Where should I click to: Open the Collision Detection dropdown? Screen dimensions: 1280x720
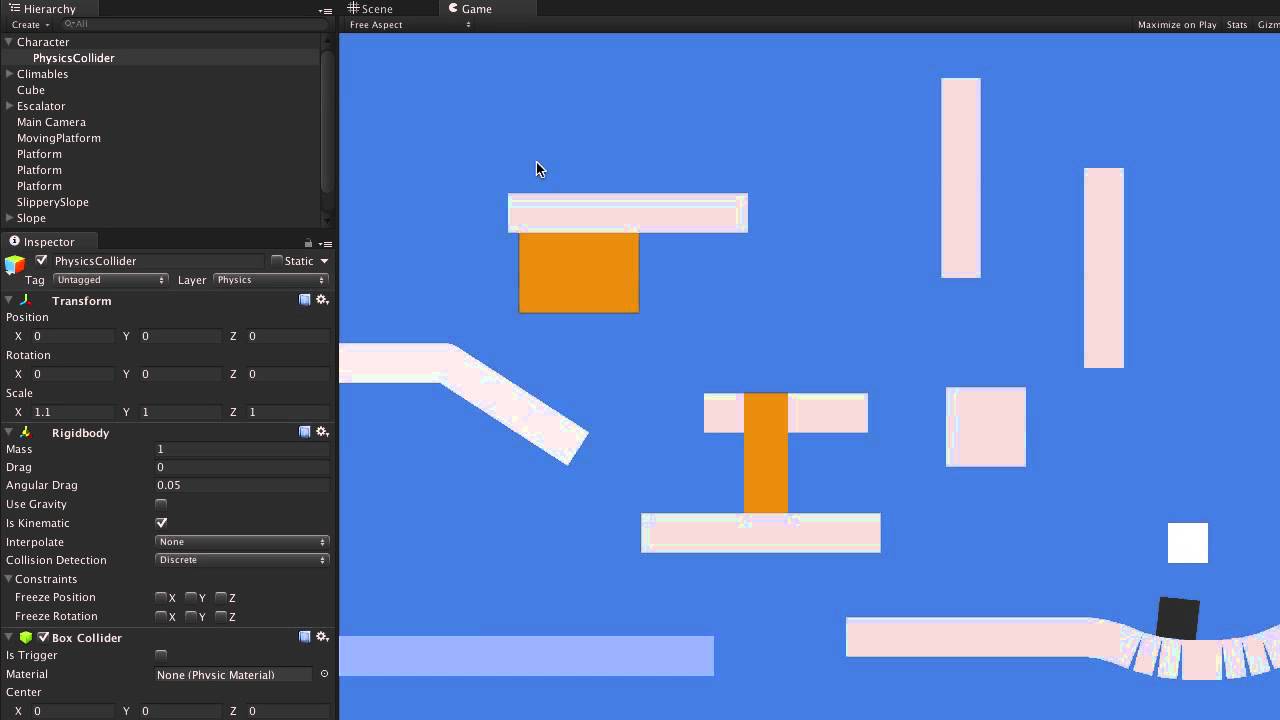241,560
